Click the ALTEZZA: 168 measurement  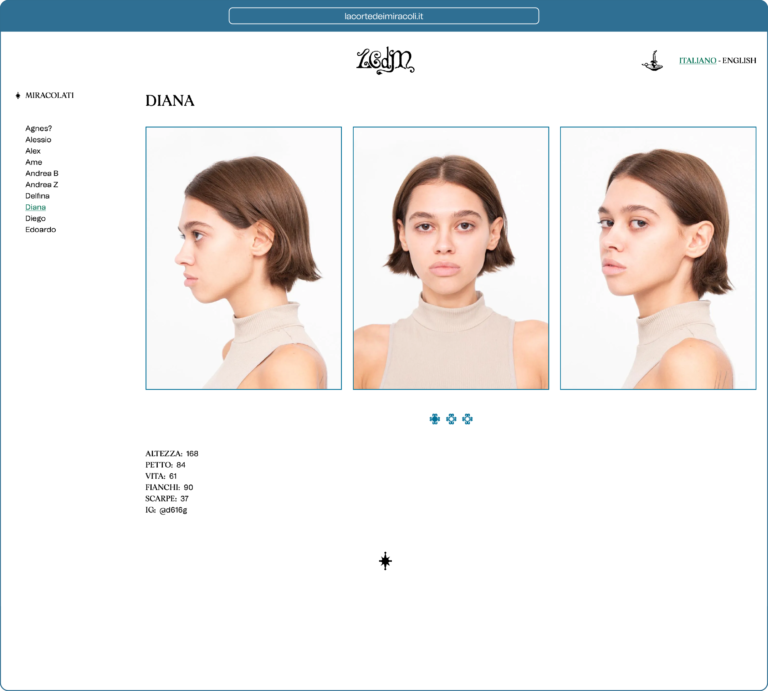point(172,453)
